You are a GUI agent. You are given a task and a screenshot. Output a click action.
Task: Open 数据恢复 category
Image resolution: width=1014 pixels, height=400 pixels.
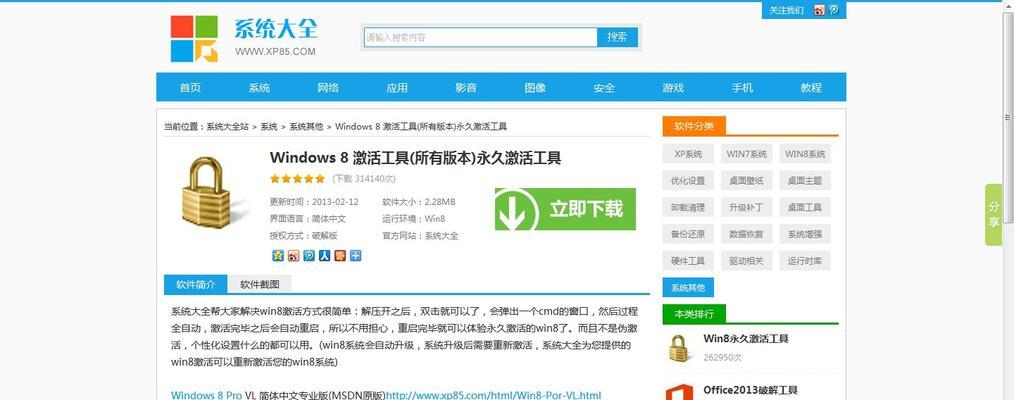pos(746,234)
